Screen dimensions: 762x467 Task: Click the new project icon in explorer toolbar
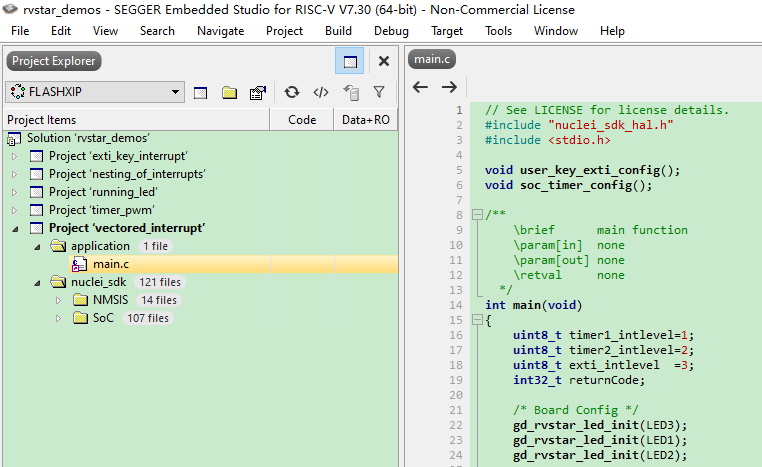click(200, 92)
